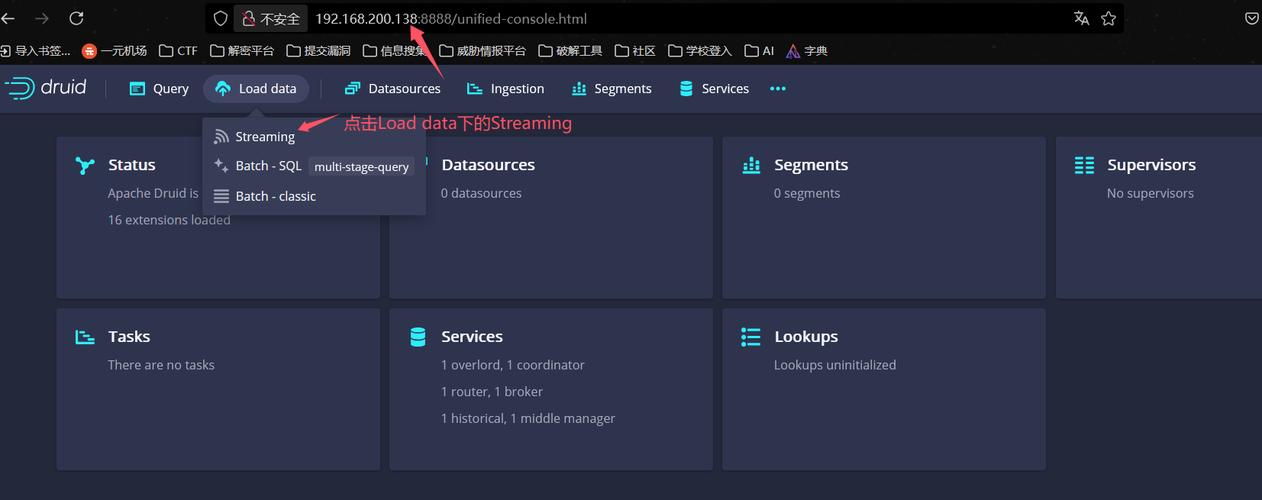Open the 一元机场 bookmark
Viewport: 1262px width, 500px height.
(x=114, y=50)
